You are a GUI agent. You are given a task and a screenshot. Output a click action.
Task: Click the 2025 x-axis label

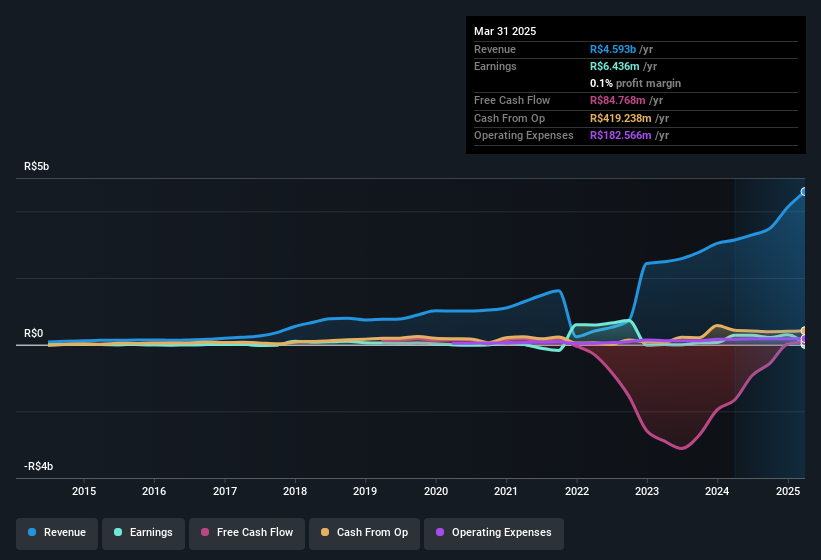[787, 491]
